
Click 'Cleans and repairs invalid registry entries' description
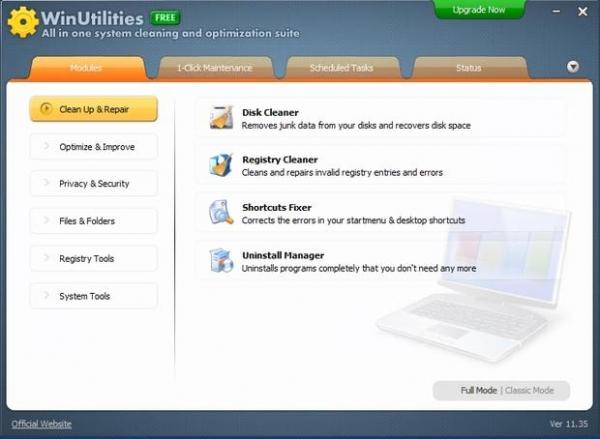[x=342, y=173]
